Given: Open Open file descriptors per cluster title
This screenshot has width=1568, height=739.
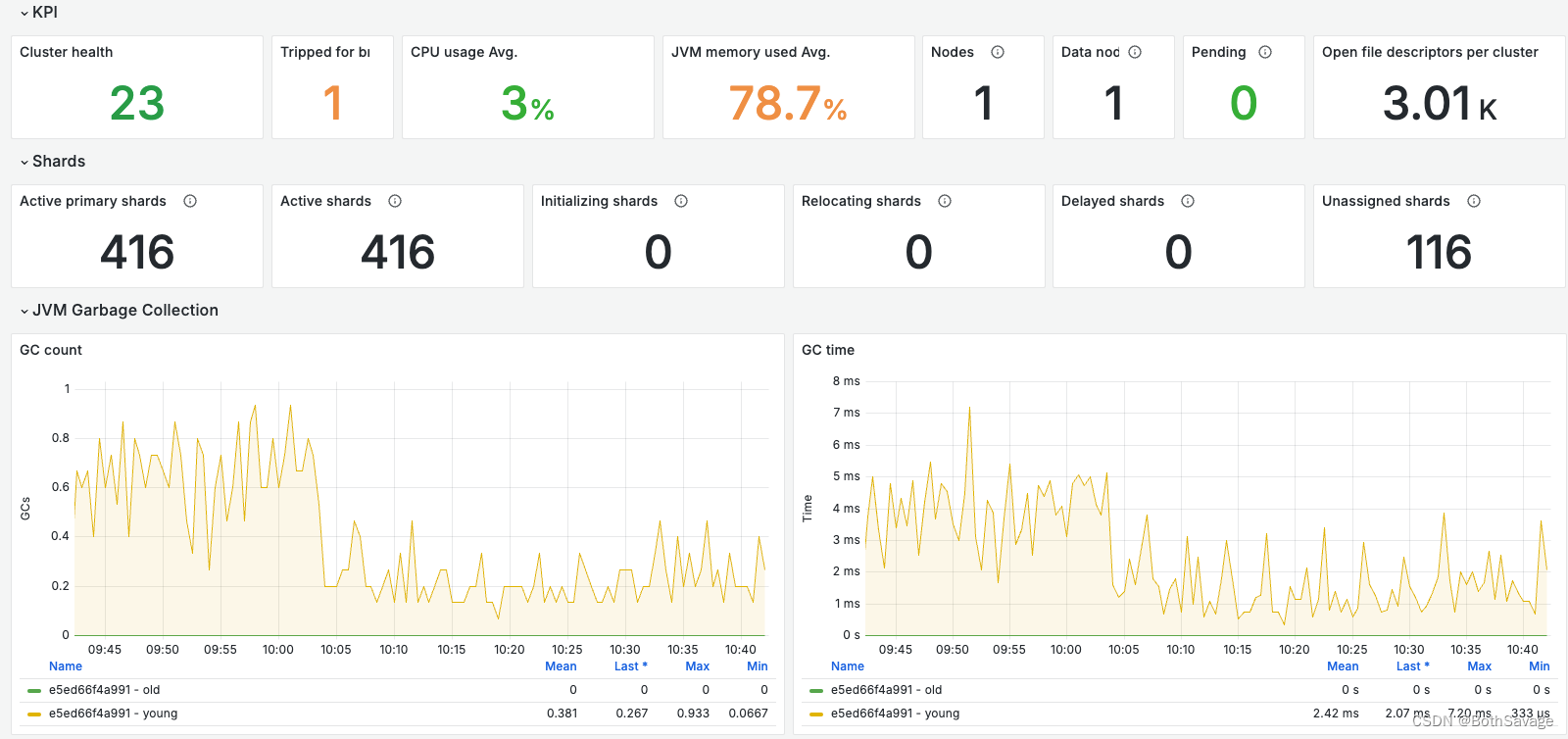Looking at the screenshot, I should 1430,52.
